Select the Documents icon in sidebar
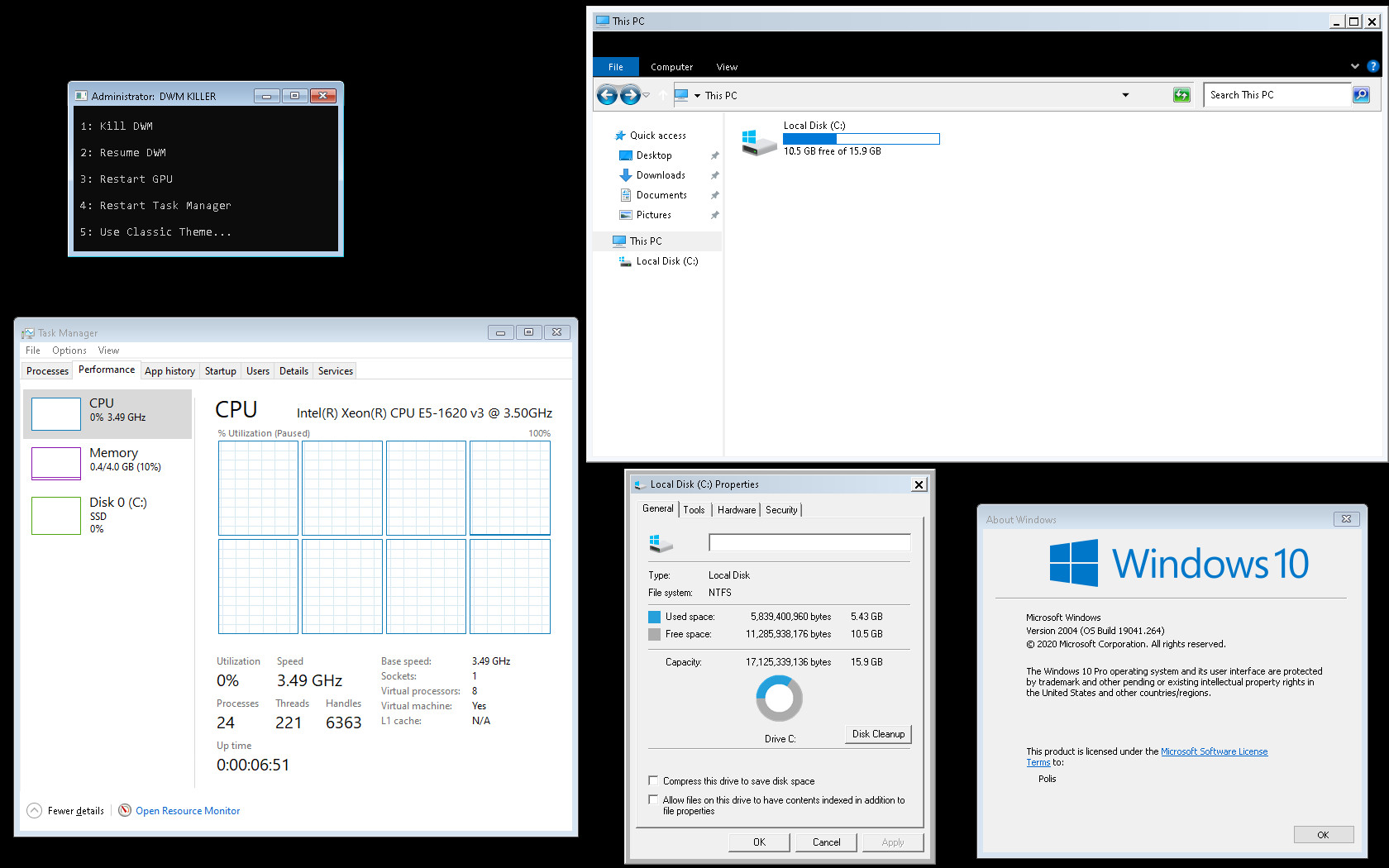1389x868 pixels. click(626, 195)
